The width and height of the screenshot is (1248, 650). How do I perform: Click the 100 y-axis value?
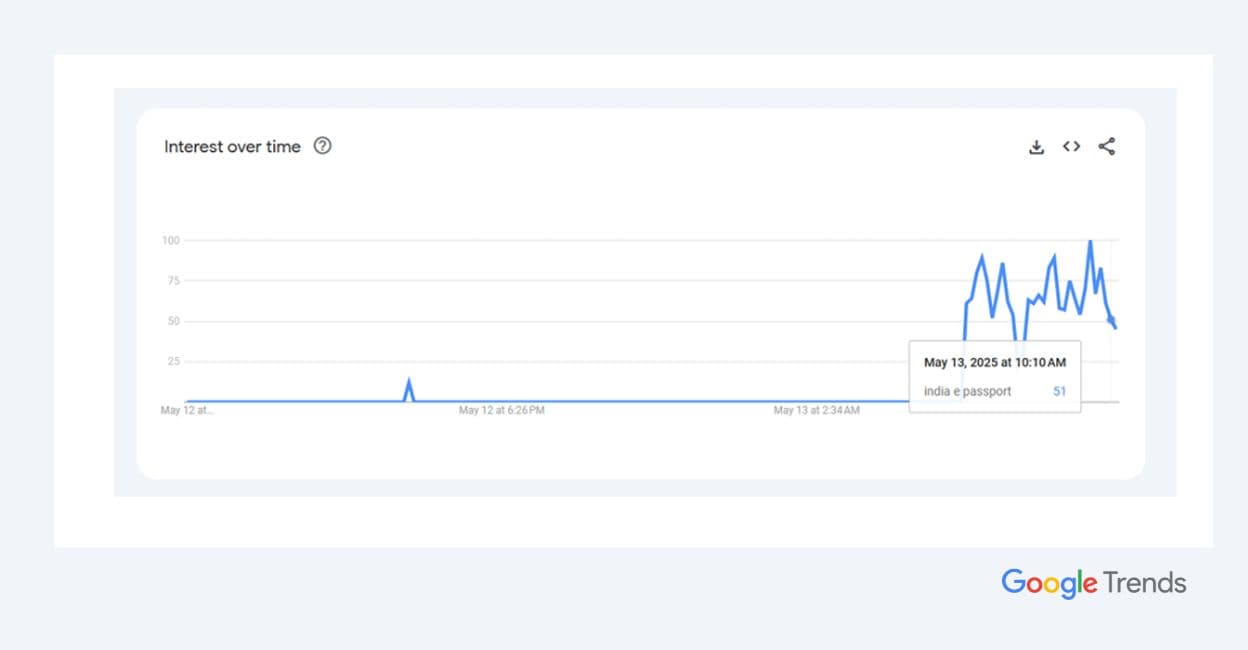(x=170, y=240)
